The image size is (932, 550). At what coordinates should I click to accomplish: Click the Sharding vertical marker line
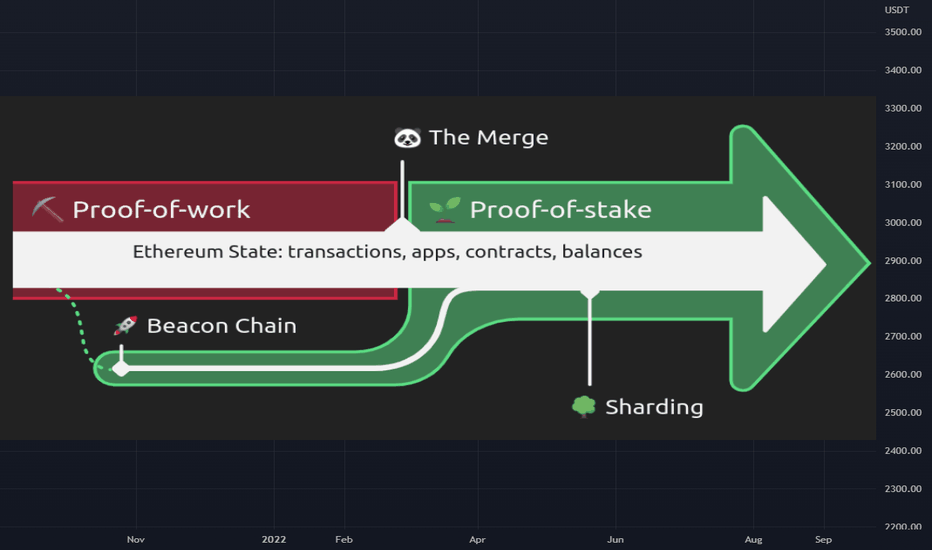(590, 339)
